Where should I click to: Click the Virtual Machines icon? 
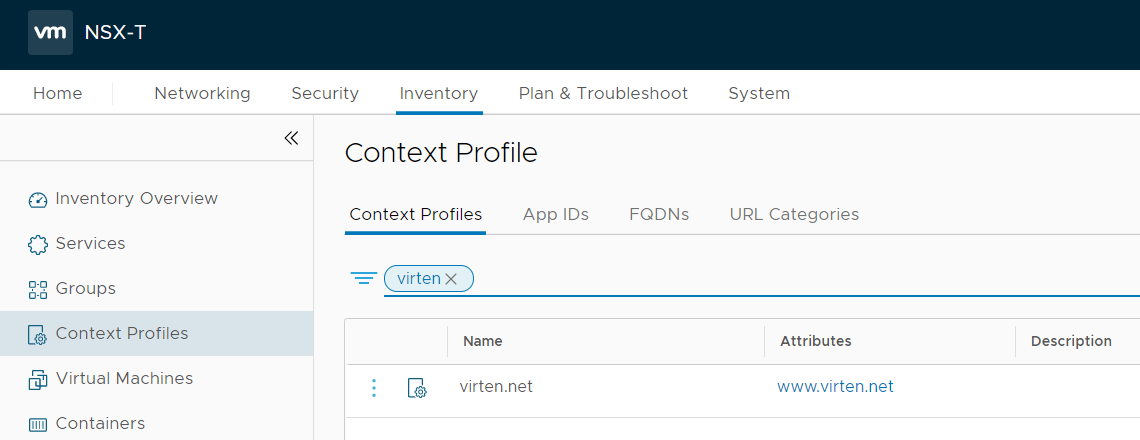38,380
